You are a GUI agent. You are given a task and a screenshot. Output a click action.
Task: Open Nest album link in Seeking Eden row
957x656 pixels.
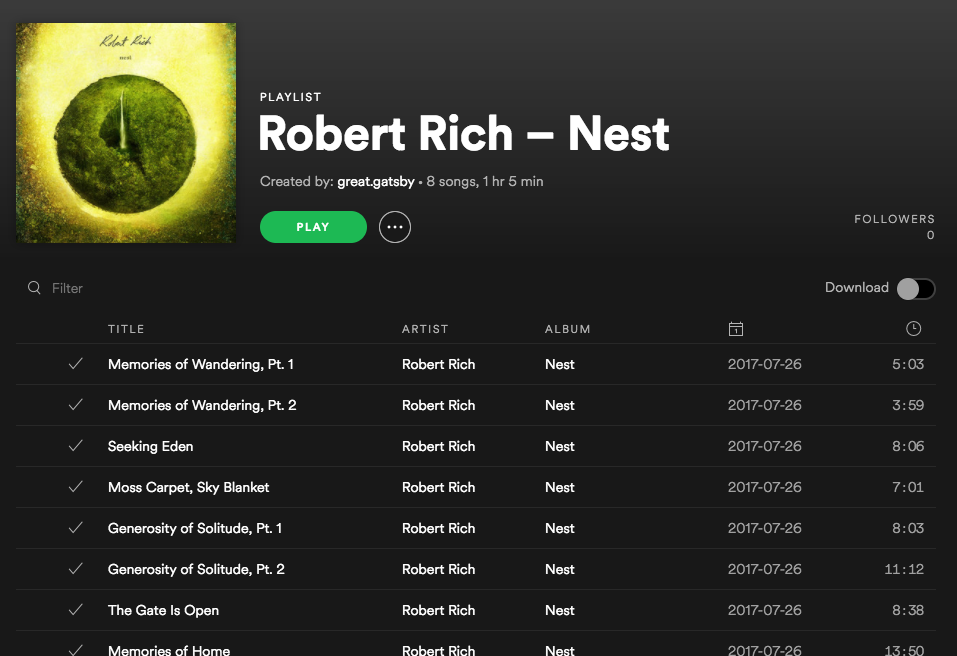point(560,446)
